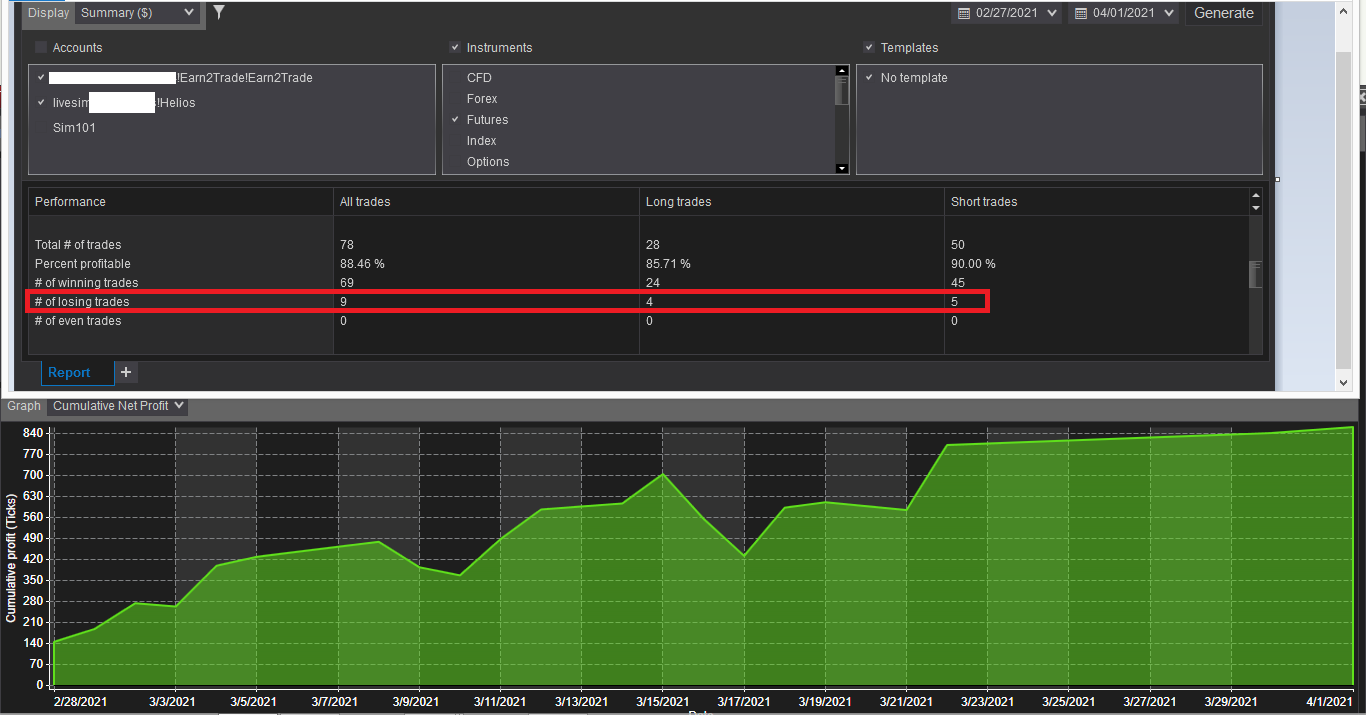Click the window's bottom-right scroll-down arrow
Screen dimensions: 1366x715
tap(1344, 382)
